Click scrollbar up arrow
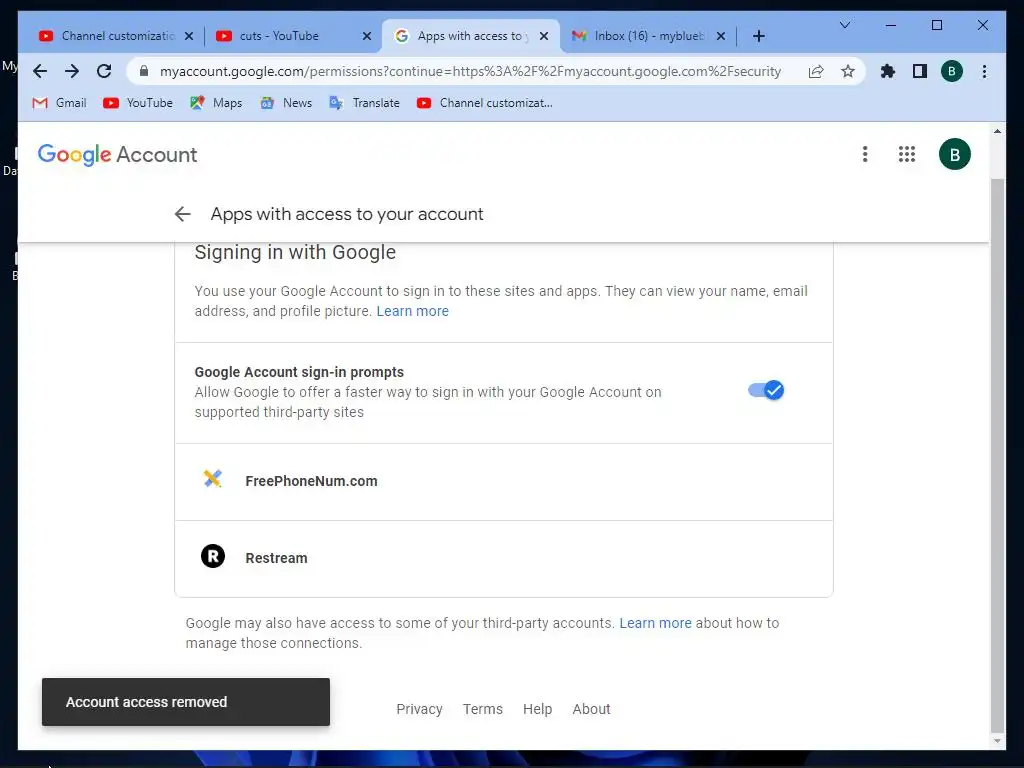 pyautogui.click(x=997, y=131)
